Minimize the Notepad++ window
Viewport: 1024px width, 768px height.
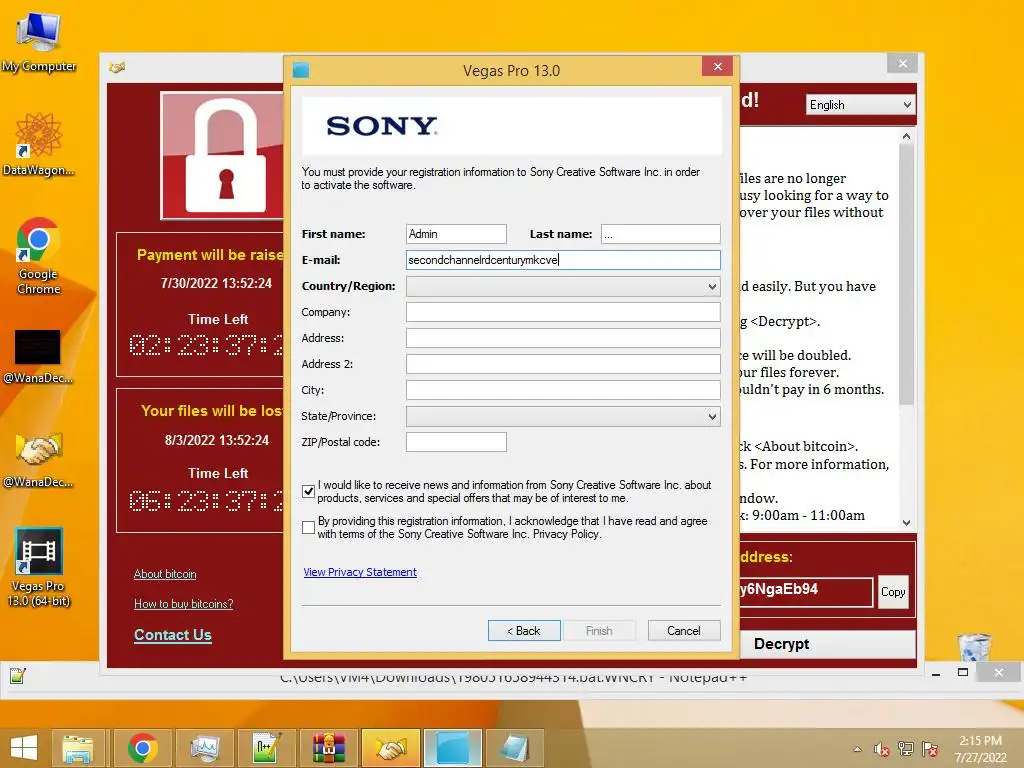(x=936, y=673)
